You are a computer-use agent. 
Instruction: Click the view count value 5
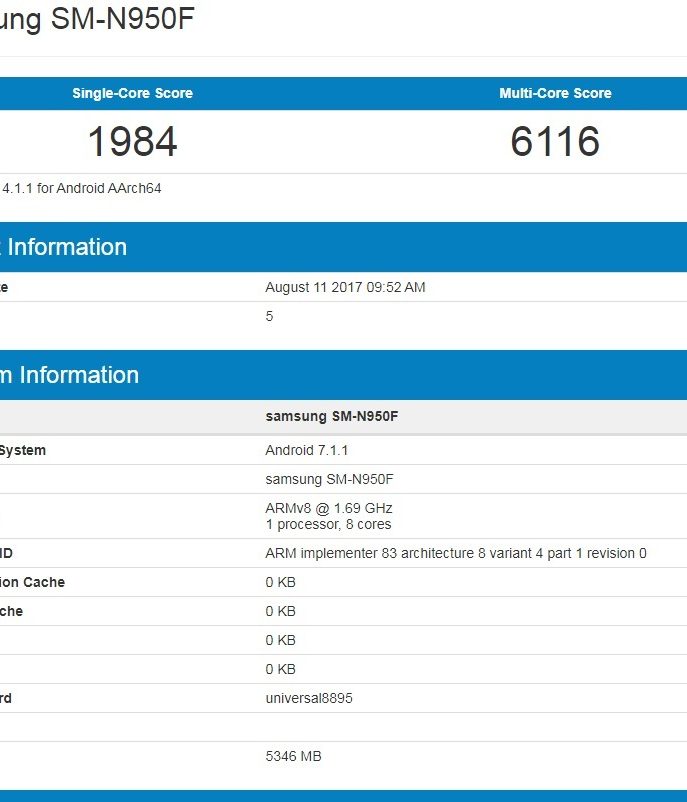pyautogui.click(x=269, y=316)
